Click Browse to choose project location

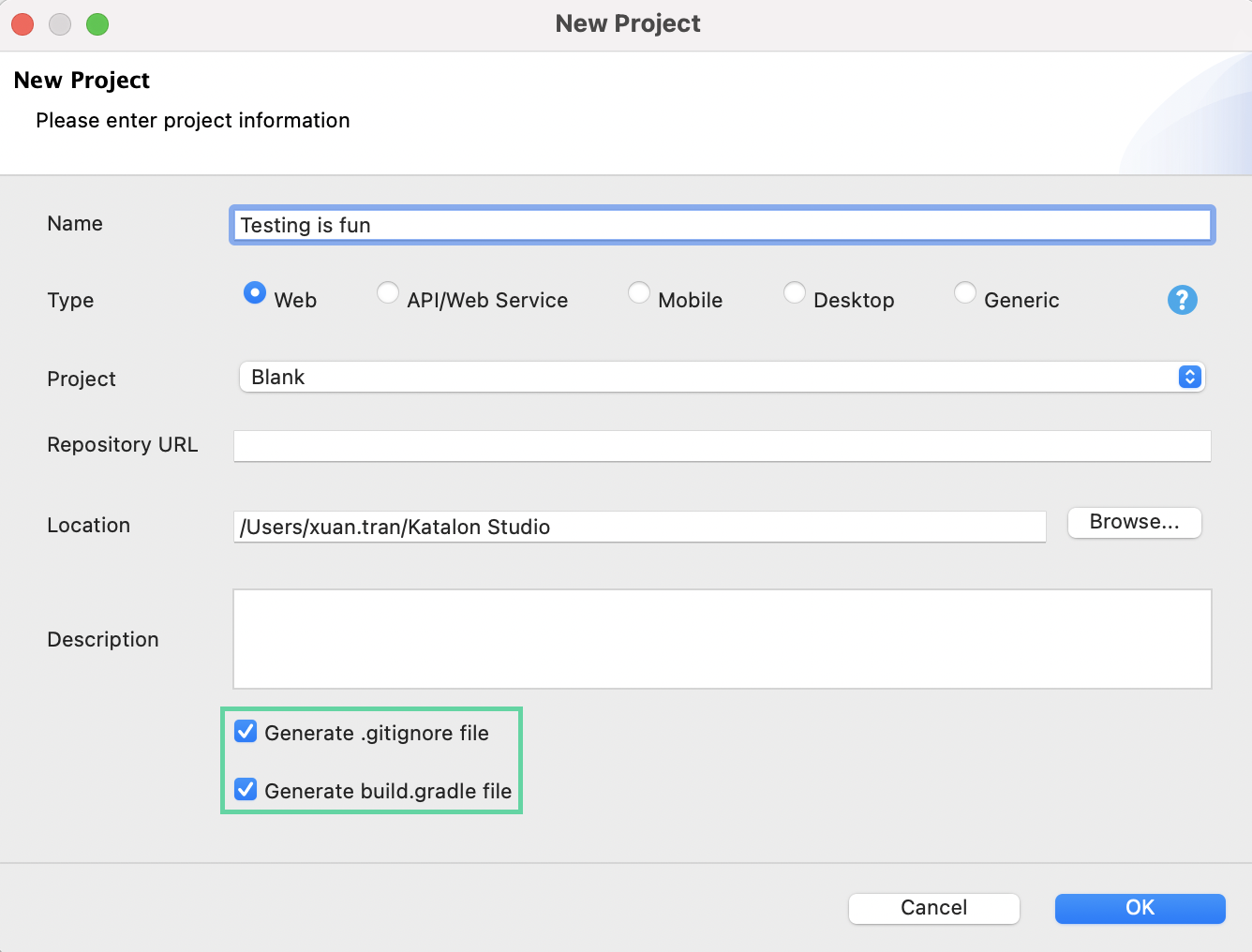click(1134, 522)
